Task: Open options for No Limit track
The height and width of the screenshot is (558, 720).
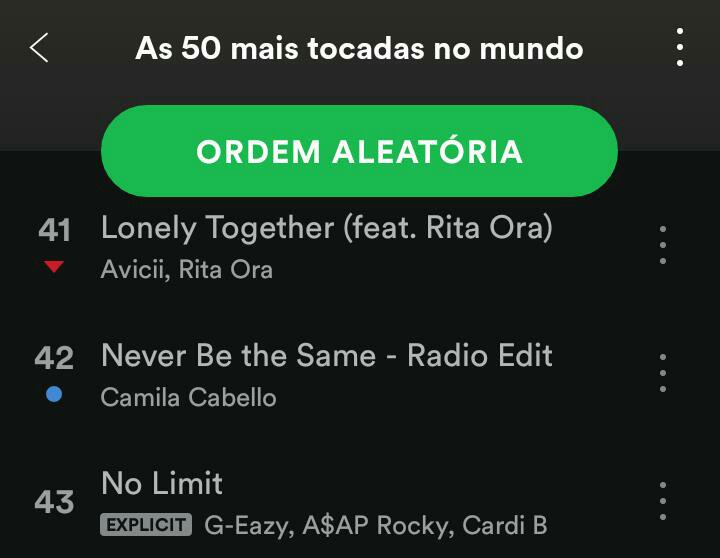Action: (663, 501)
